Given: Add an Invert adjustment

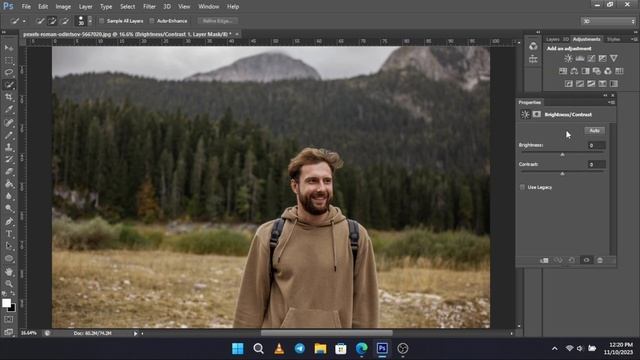Looking at the screenshot, I should [569, 84].
